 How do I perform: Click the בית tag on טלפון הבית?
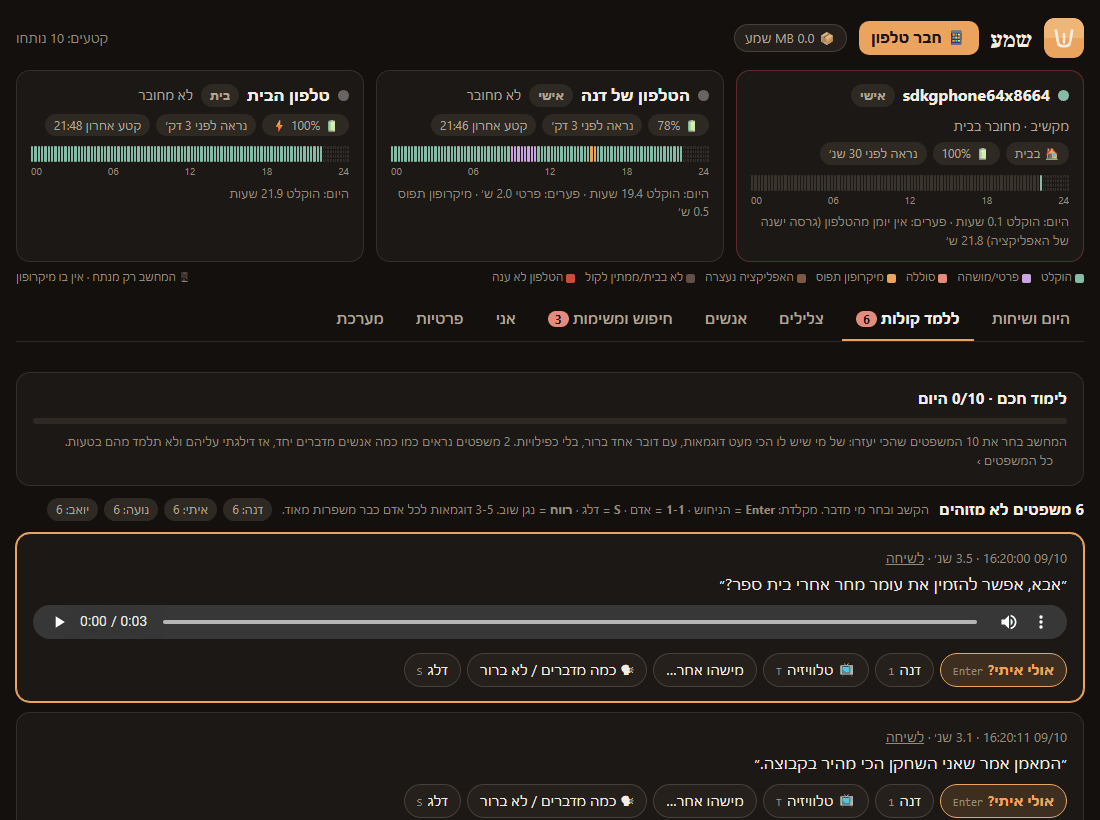220,95
